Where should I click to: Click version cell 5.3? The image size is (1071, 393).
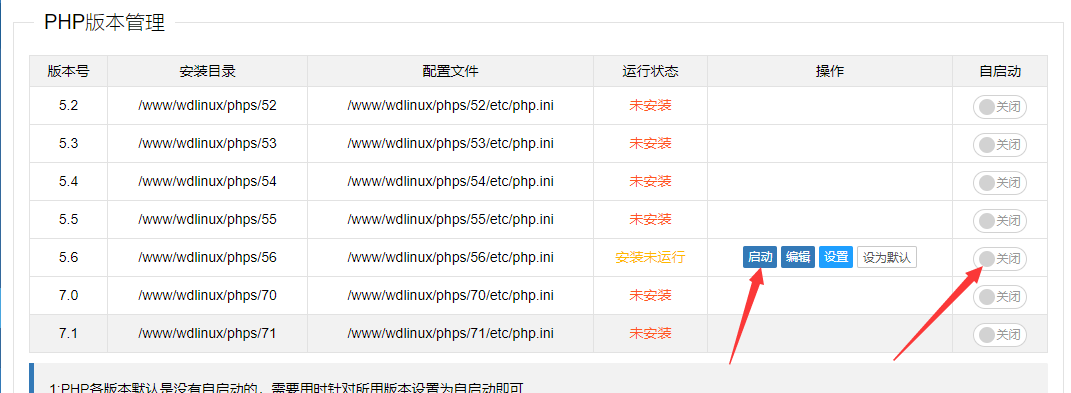click(68, 144)
